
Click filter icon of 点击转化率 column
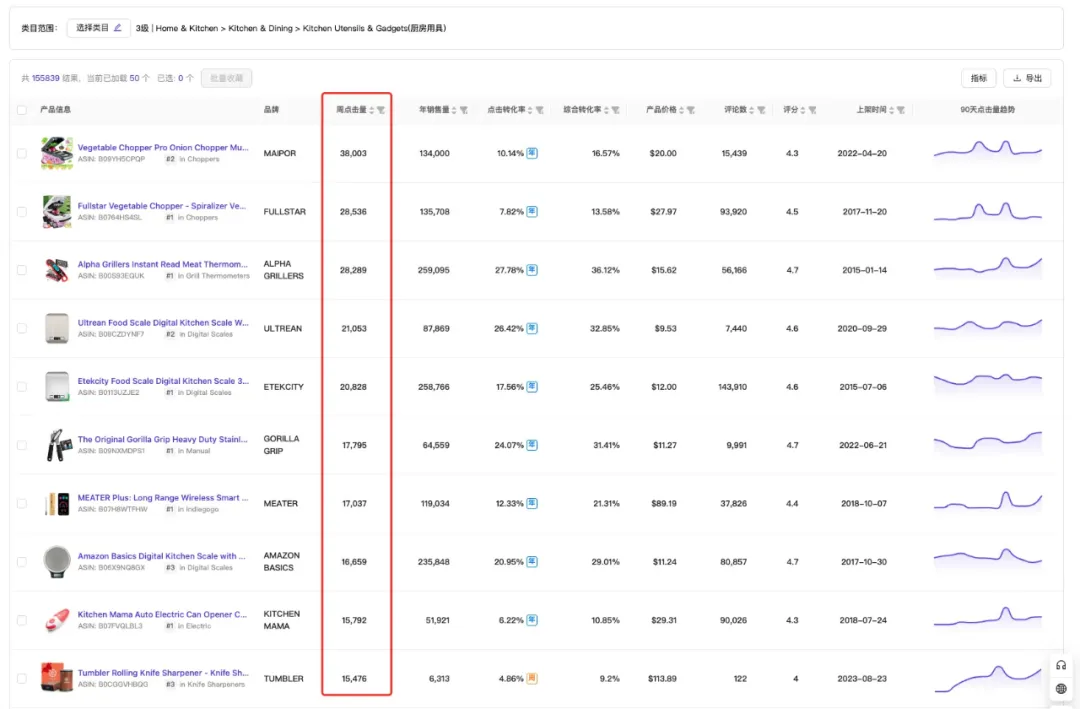coord(540,110)
